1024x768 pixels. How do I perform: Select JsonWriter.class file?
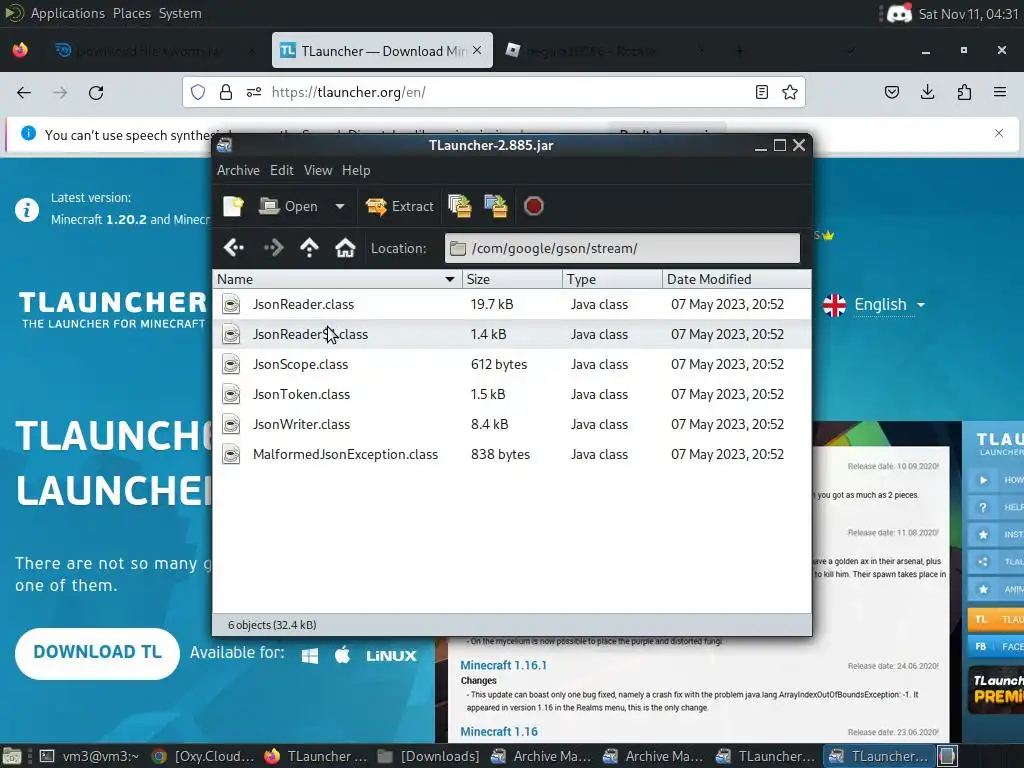(512, 424)
